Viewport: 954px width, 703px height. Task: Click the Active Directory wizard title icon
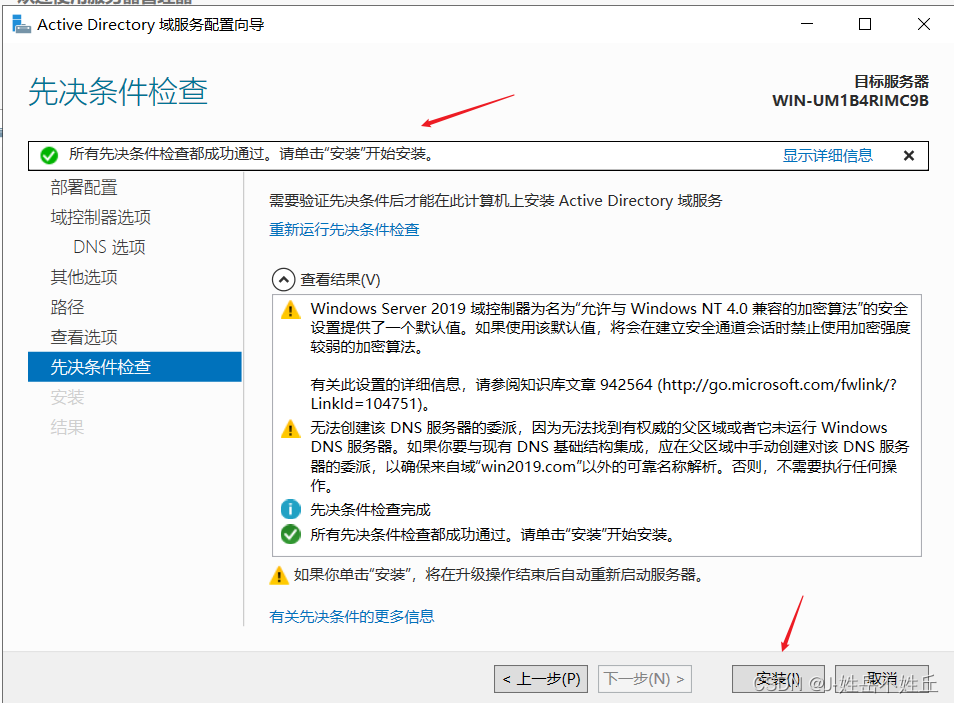pyautogui.click(x=21, y=24)
